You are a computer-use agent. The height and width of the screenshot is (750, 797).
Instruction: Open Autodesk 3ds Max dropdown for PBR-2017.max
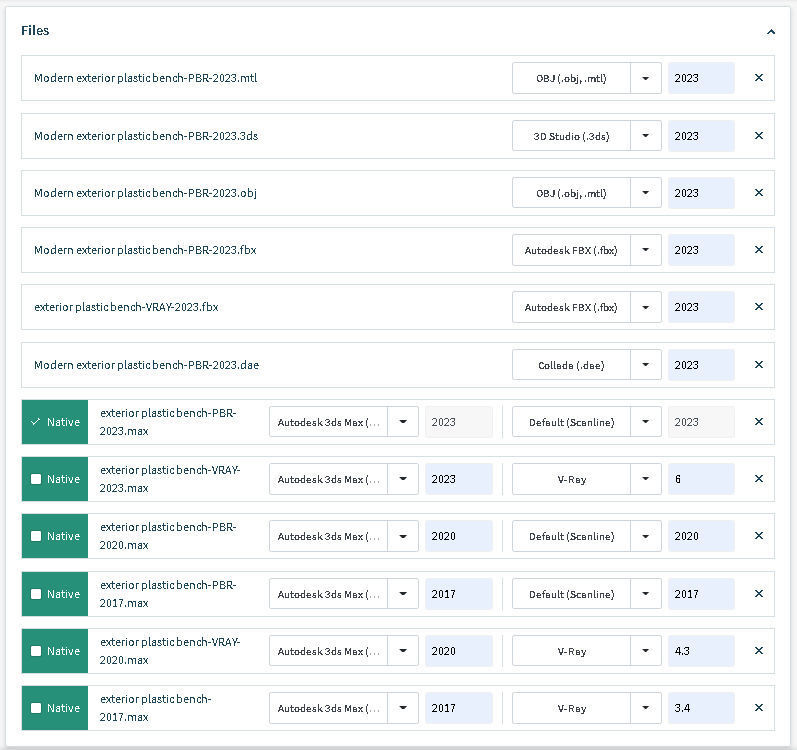click(403, 594)
